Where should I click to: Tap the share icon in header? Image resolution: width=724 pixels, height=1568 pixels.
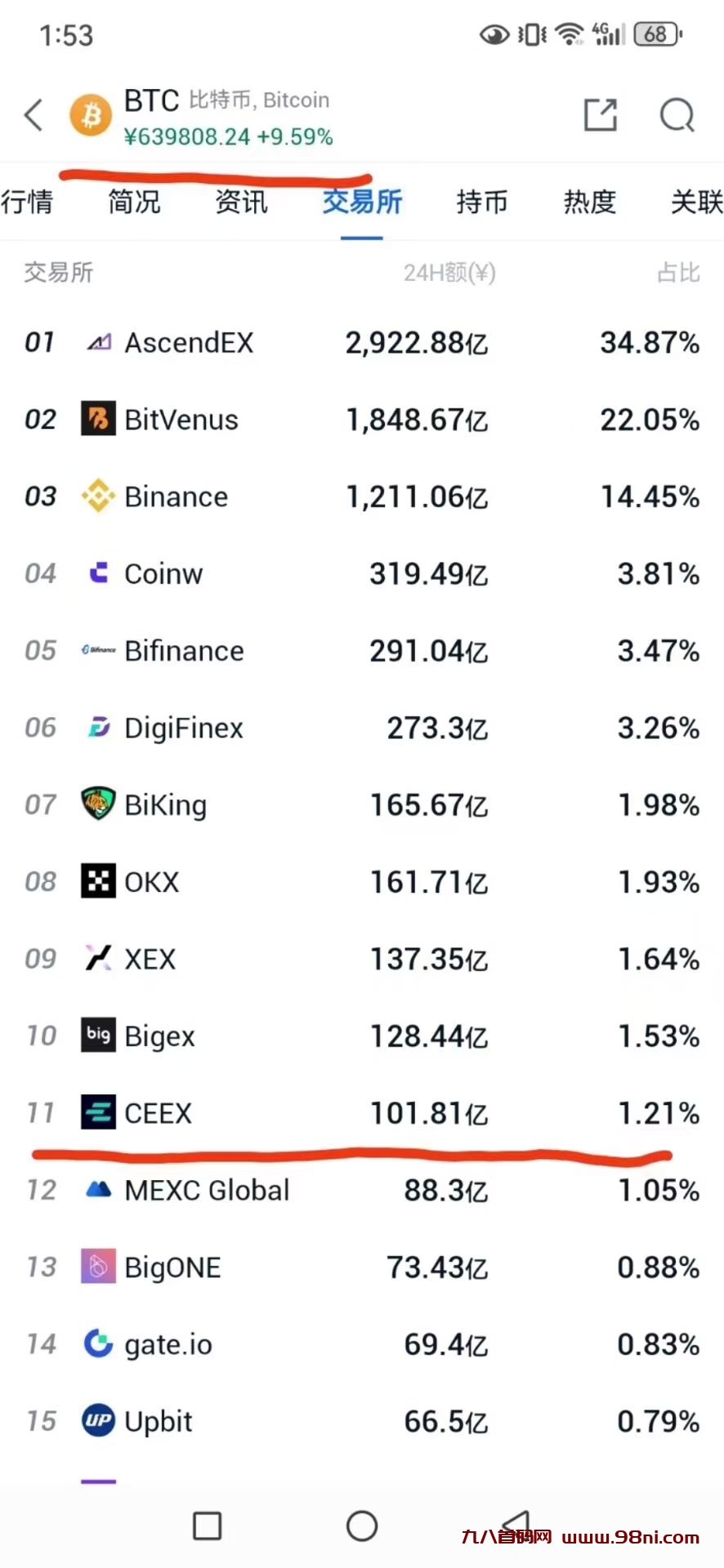tap(601, 115)
